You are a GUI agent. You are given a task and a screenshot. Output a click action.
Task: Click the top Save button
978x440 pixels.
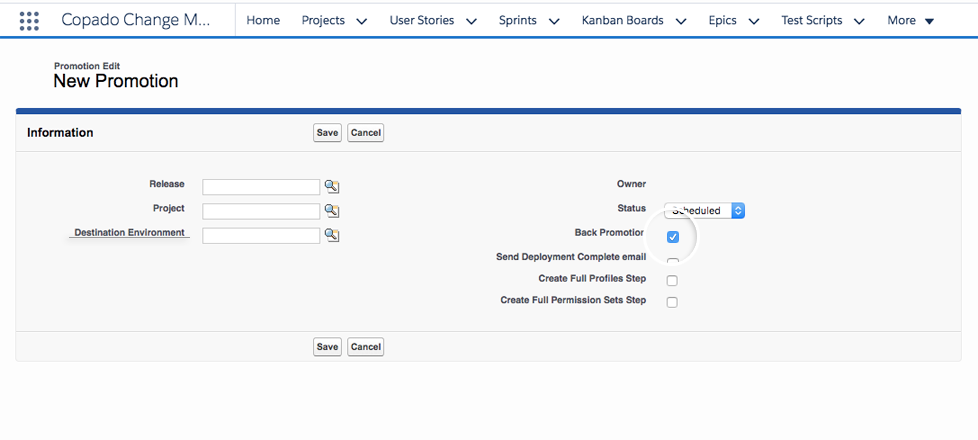point(327,133)
